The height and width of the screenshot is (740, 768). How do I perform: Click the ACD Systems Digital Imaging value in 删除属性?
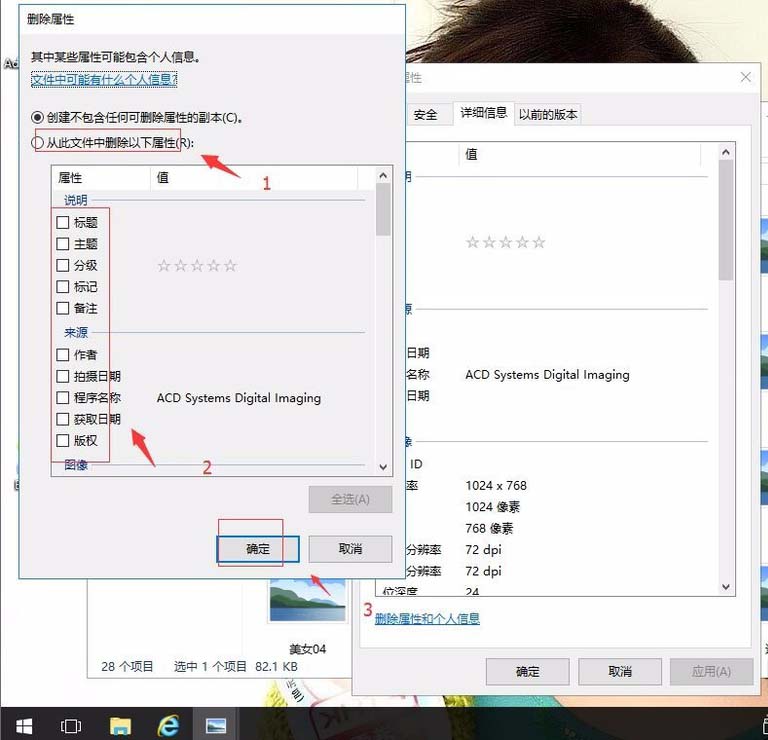pyautogui.click(x=239, y=398)
